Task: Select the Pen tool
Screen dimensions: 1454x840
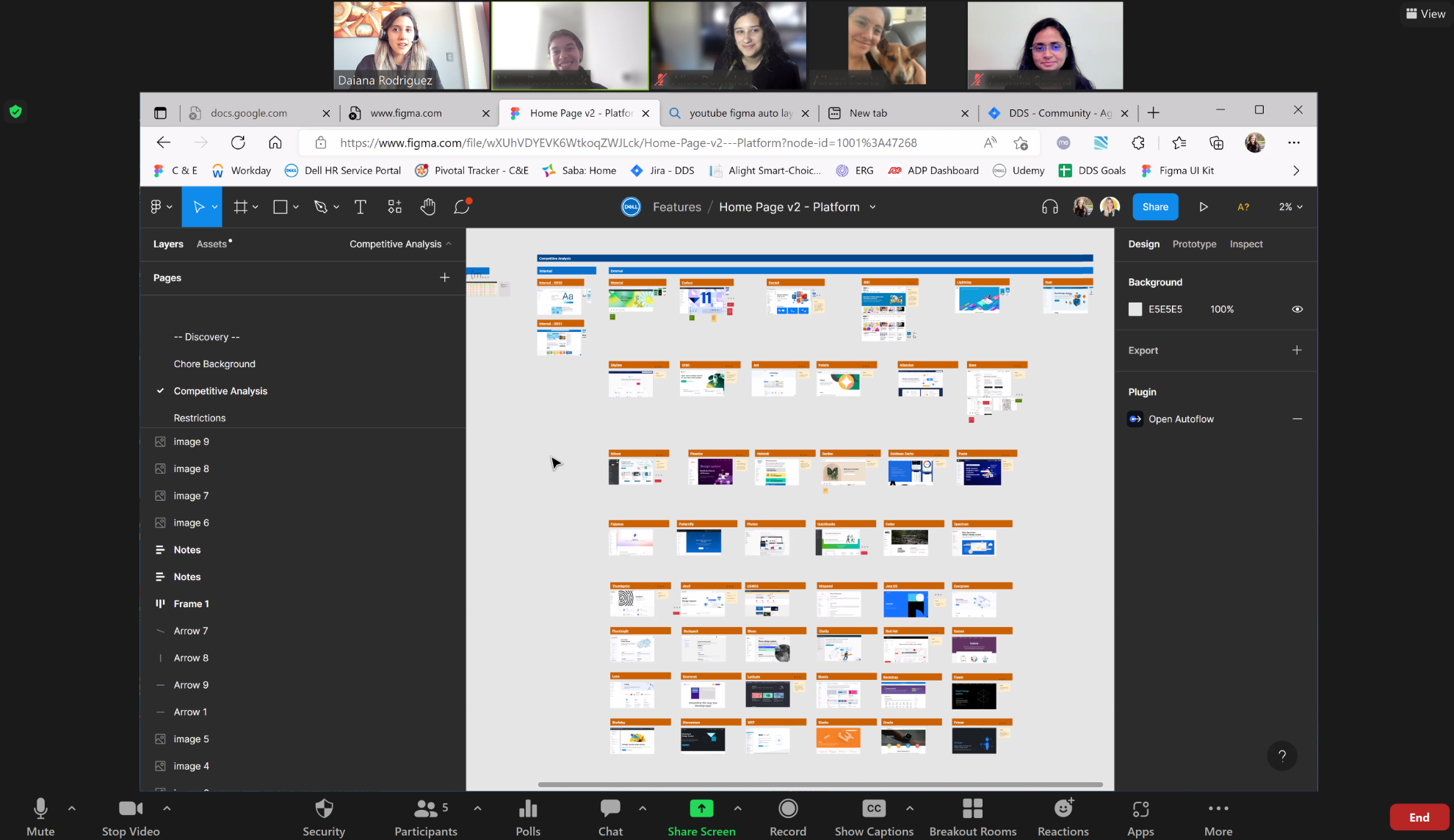Action: (x=320, y=207)
